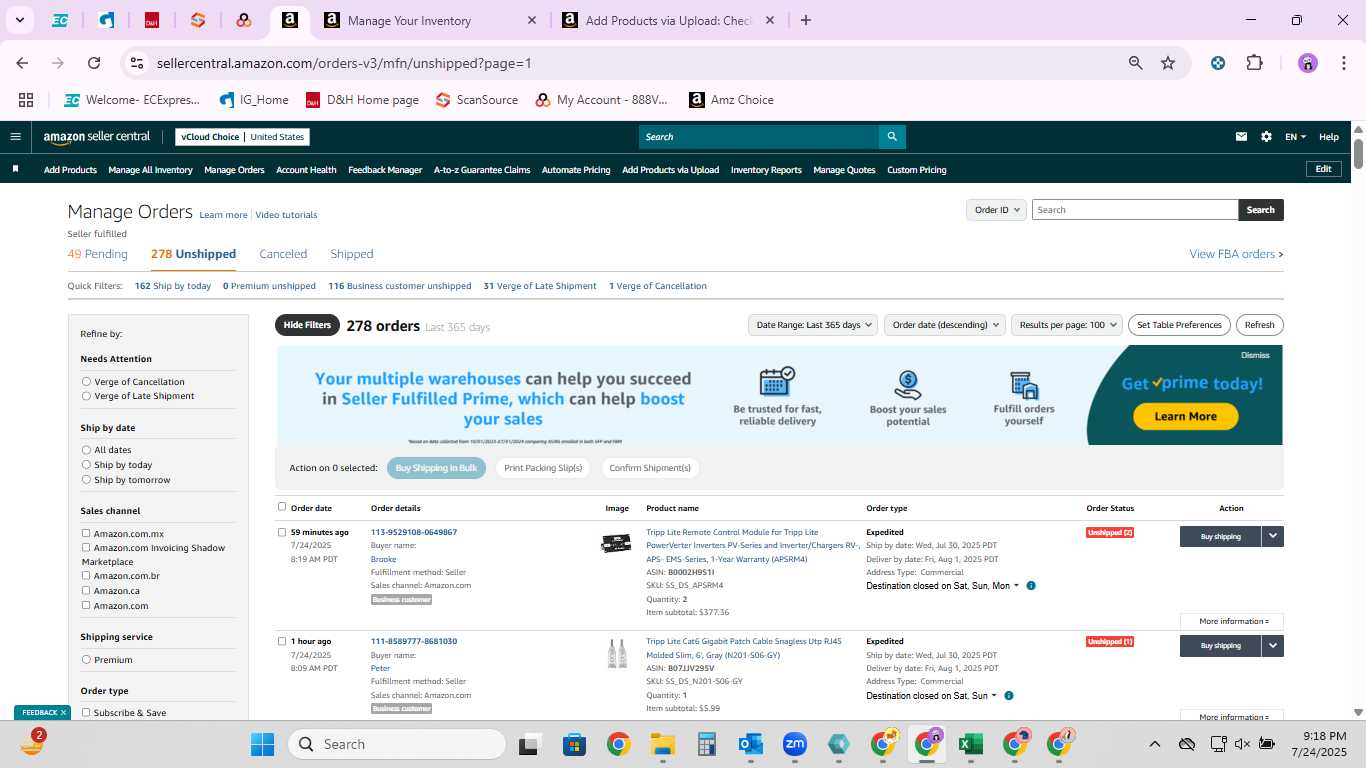The width and height of the screenshot is (1366, 768).
Task: Open Feedback Manager menu item
Action: coord(385,170)
